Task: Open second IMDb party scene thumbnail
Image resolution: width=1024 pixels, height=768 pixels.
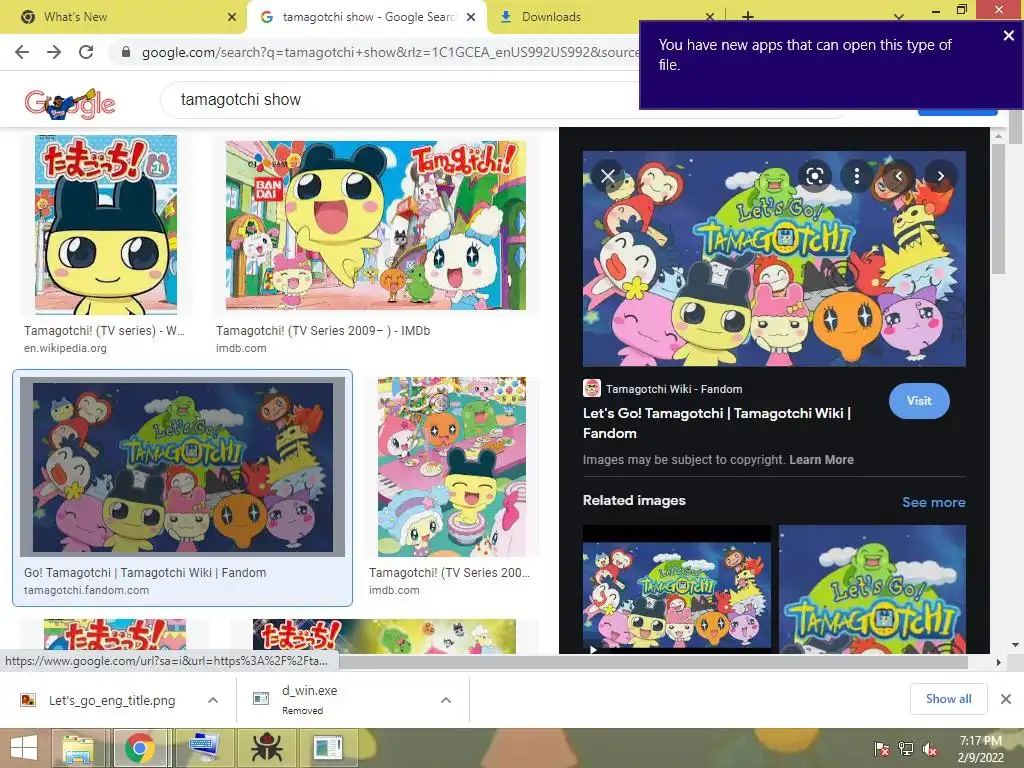Action: 451,466
